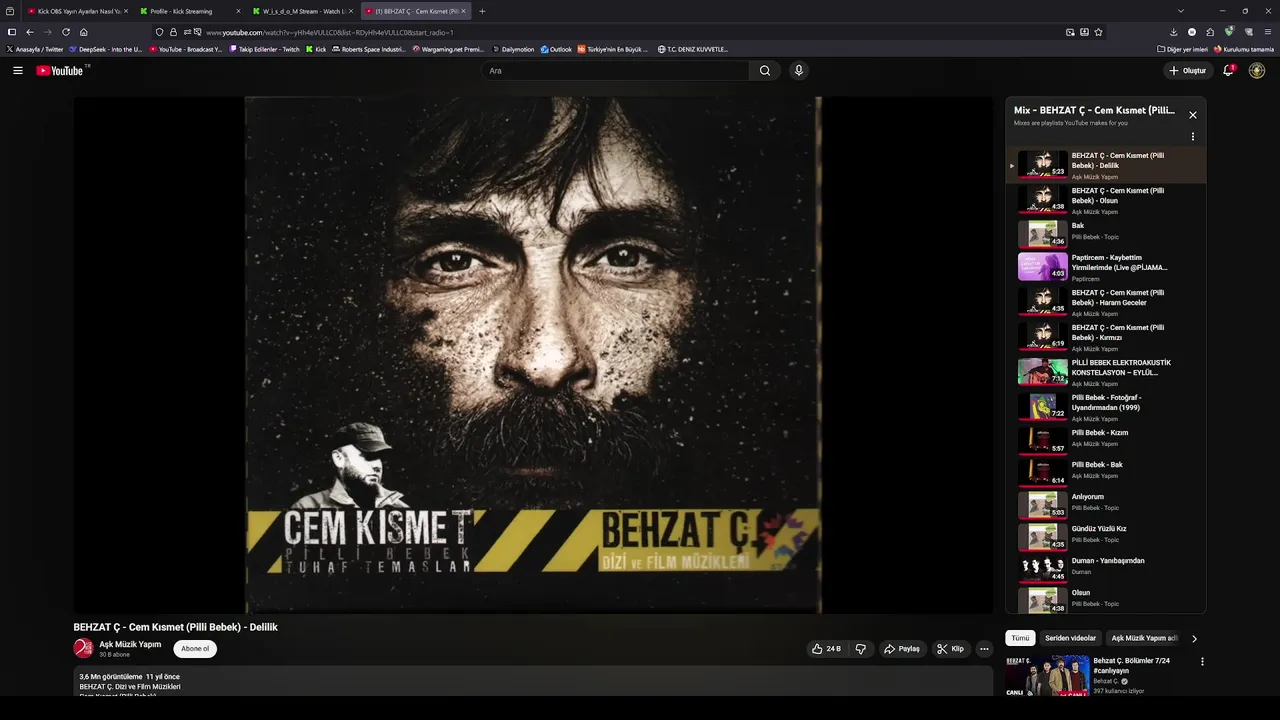
Task: Open the DeepSeek bookmark
Action: pyautogui.click(x=106, y=49)
